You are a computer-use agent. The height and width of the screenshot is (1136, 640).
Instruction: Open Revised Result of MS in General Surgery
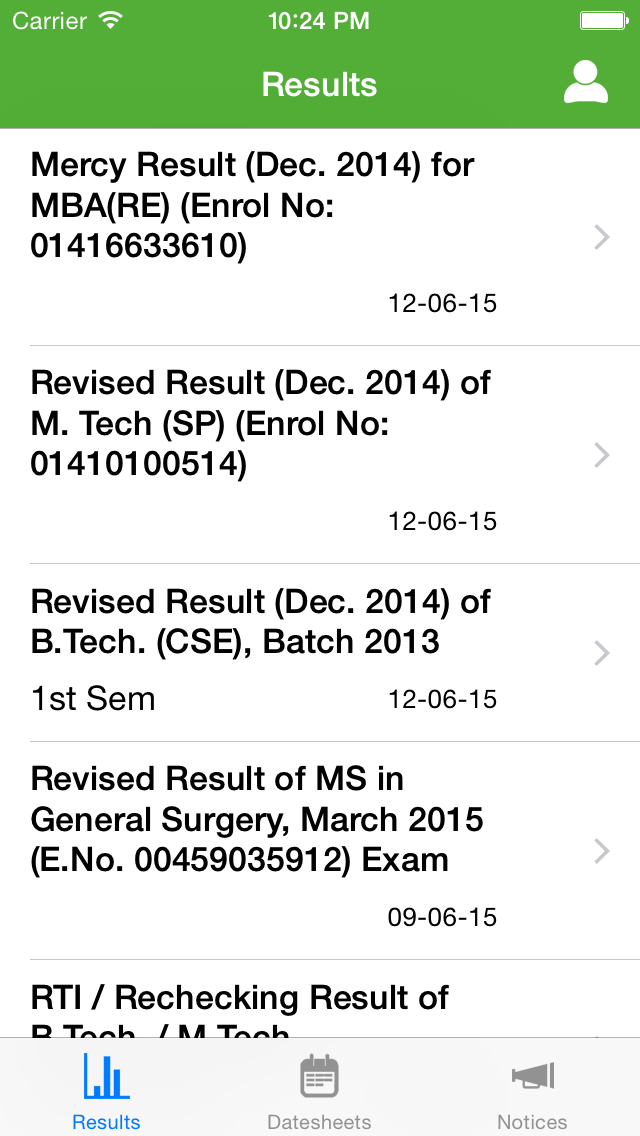[x=257, y=819]
